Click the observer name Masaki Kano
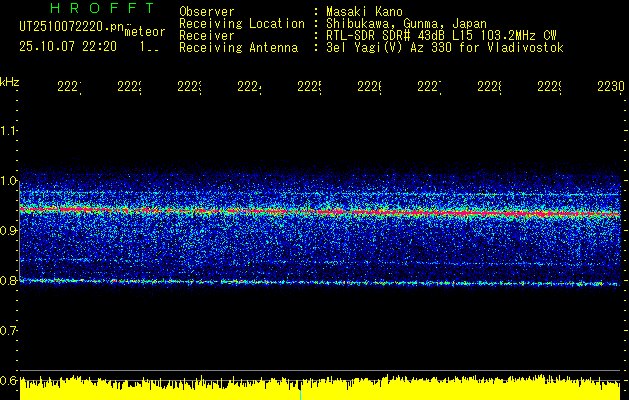The image size is (629, 400). coord(364,11)
